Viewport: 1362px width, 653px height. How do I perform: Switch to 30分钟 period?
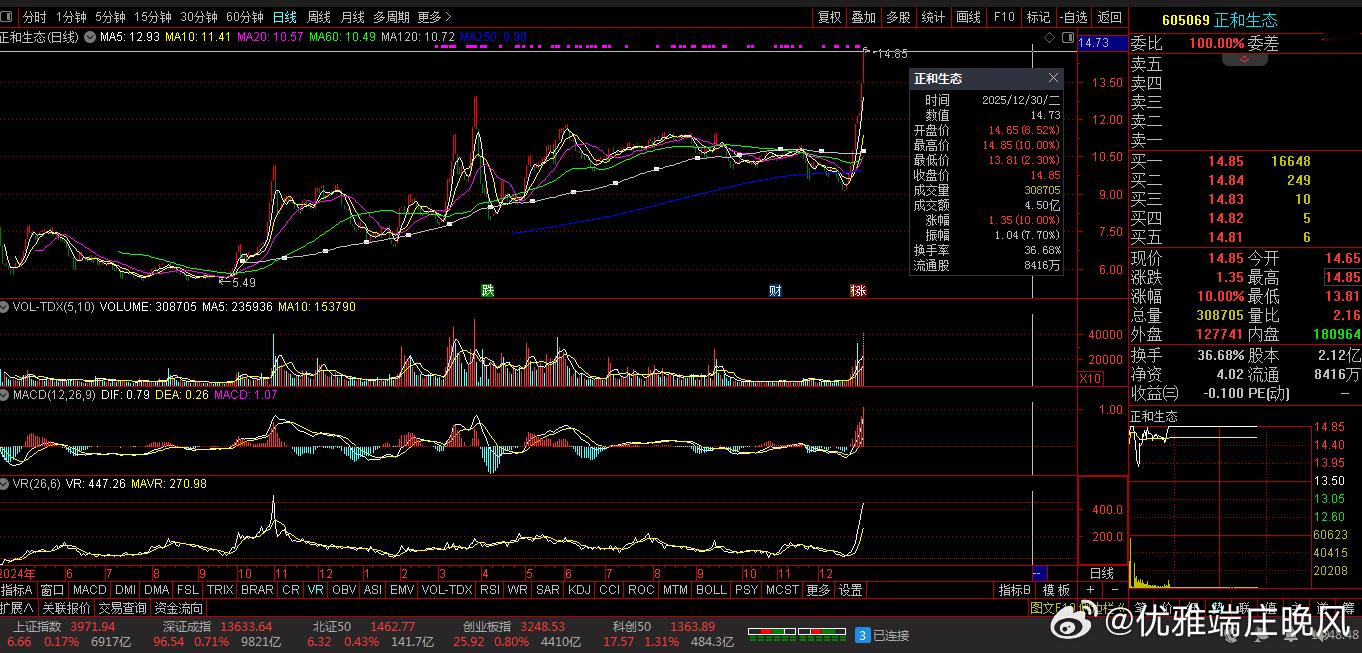[x=199, y=17]
